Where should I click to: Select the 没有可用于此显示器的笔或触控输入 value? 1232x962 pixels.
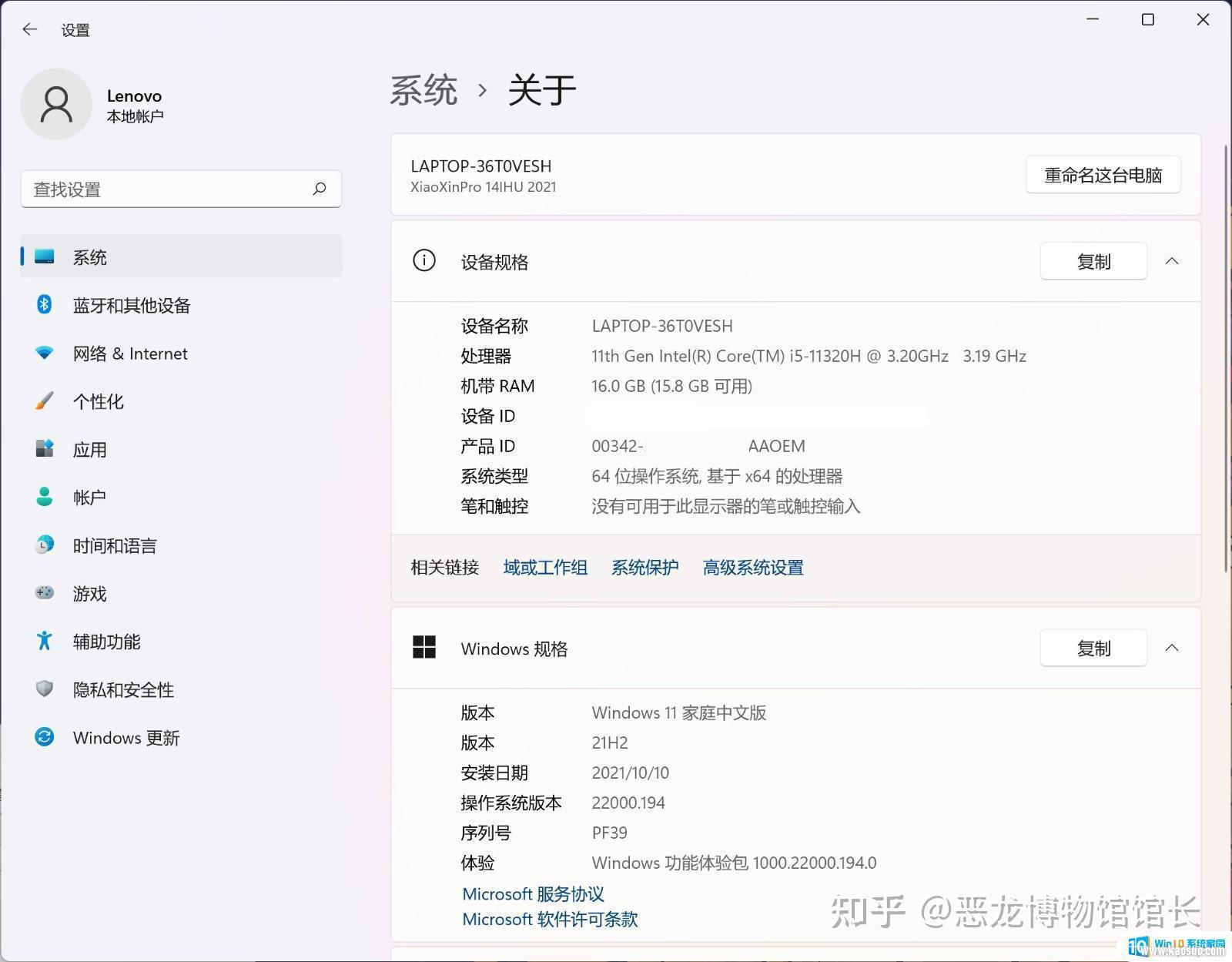726,506
